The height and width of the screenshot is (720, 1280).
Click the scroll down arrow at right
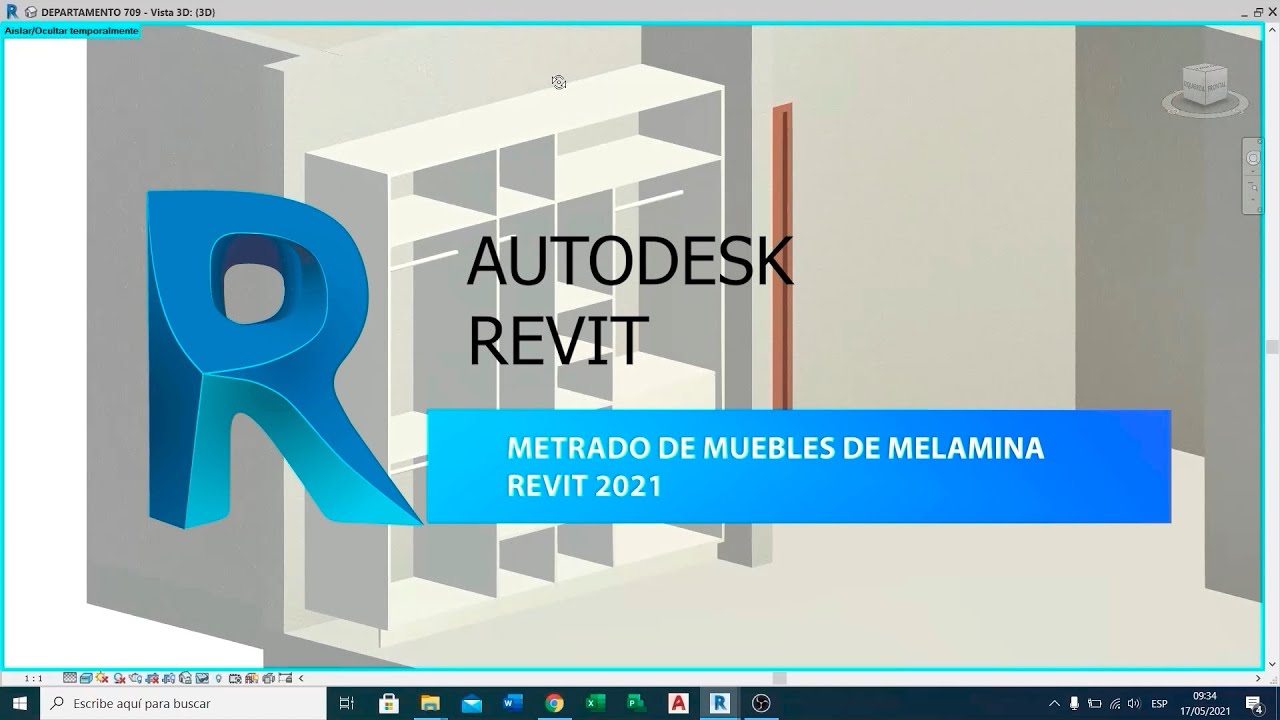point(1272,664)
